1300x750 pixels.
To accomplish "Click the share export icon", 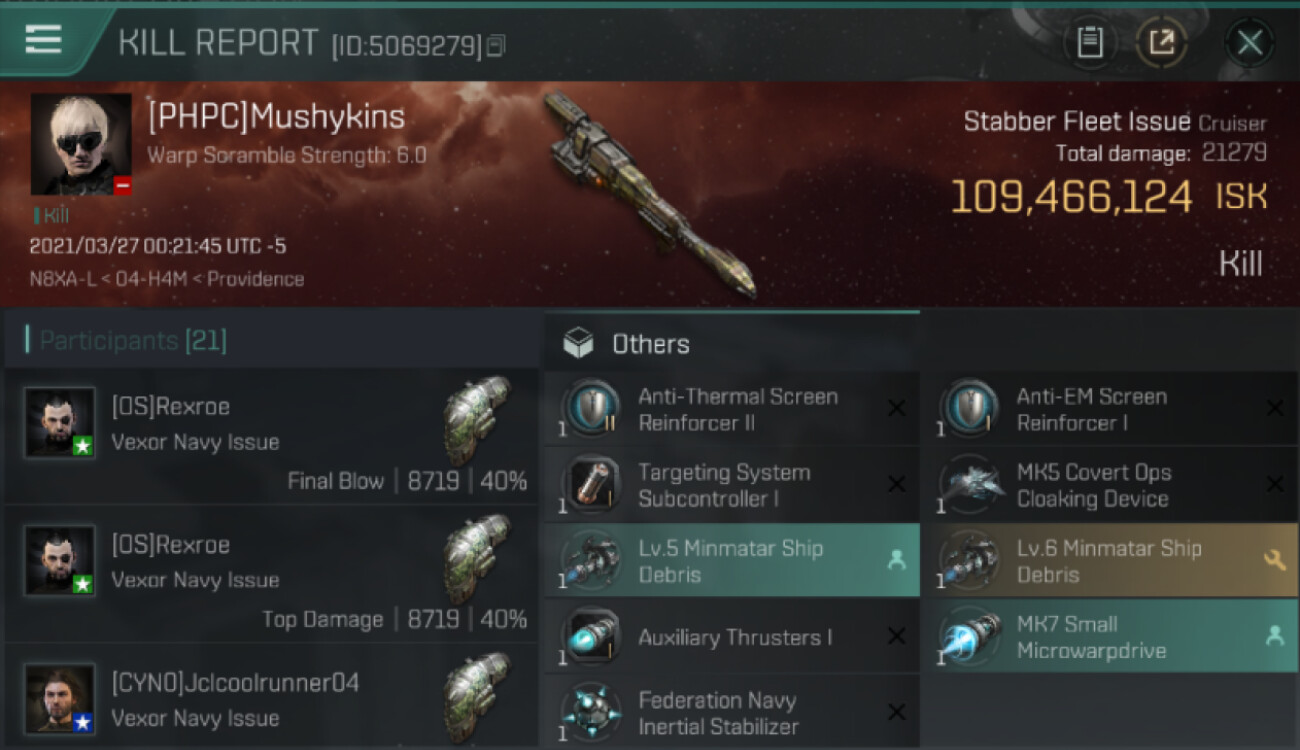I will [1161, 42].
